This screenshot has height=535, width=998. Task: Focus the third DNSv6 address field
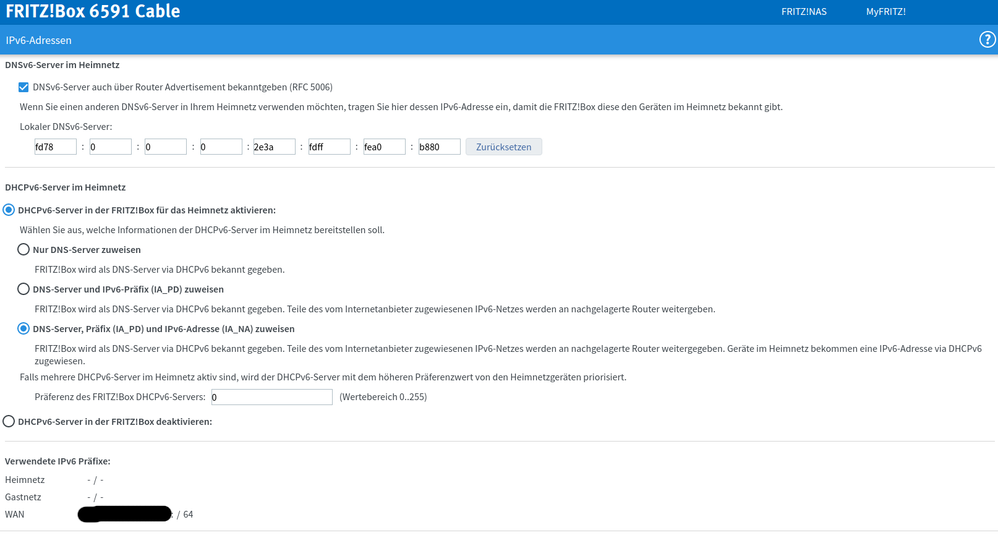(165, 147)
